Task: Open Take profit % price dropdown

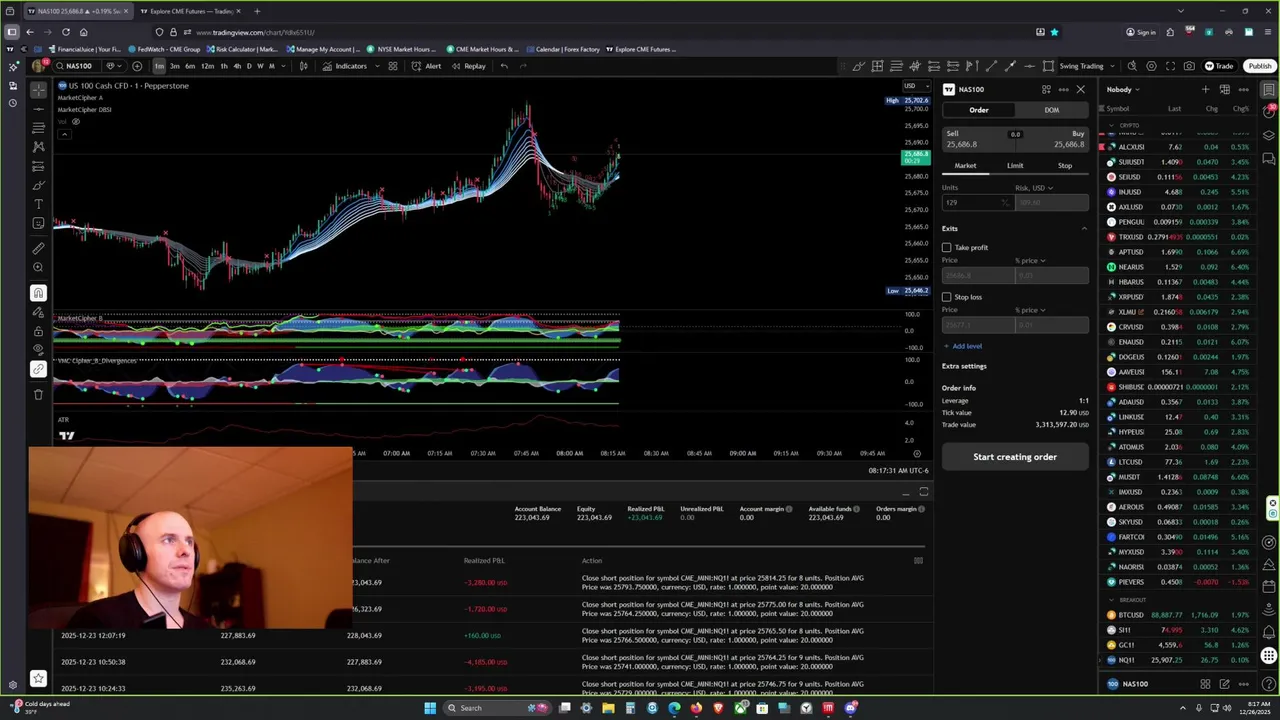Action: [x=1030, y=261]
